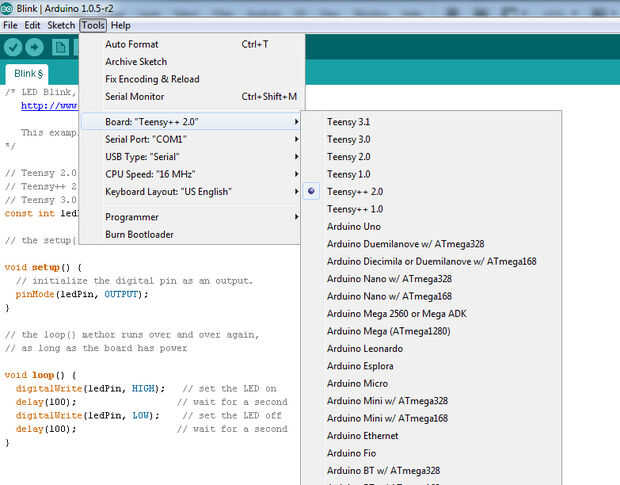Choose Archive Sketch menu entry
Screen dimensions: 620x485
point(192,62)
